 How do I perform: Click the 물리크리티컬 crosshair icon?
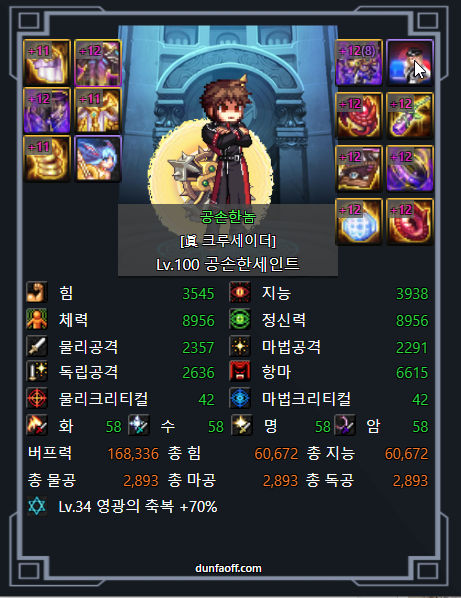(37, 398)
